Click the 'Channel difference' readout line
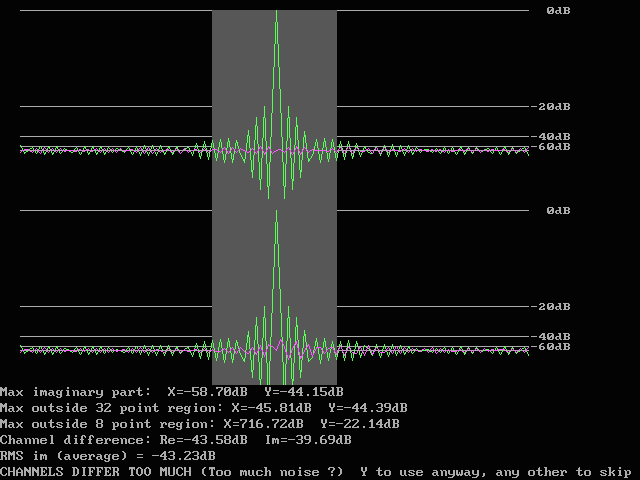This screenshot has height=480, width=640. click(176, 440)
